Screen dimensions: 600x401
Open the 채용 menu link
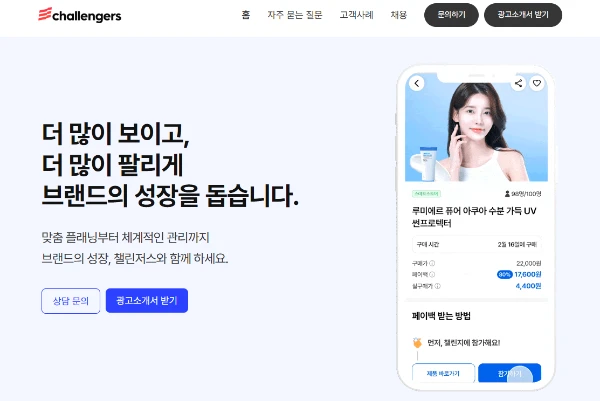coord(398,15)
